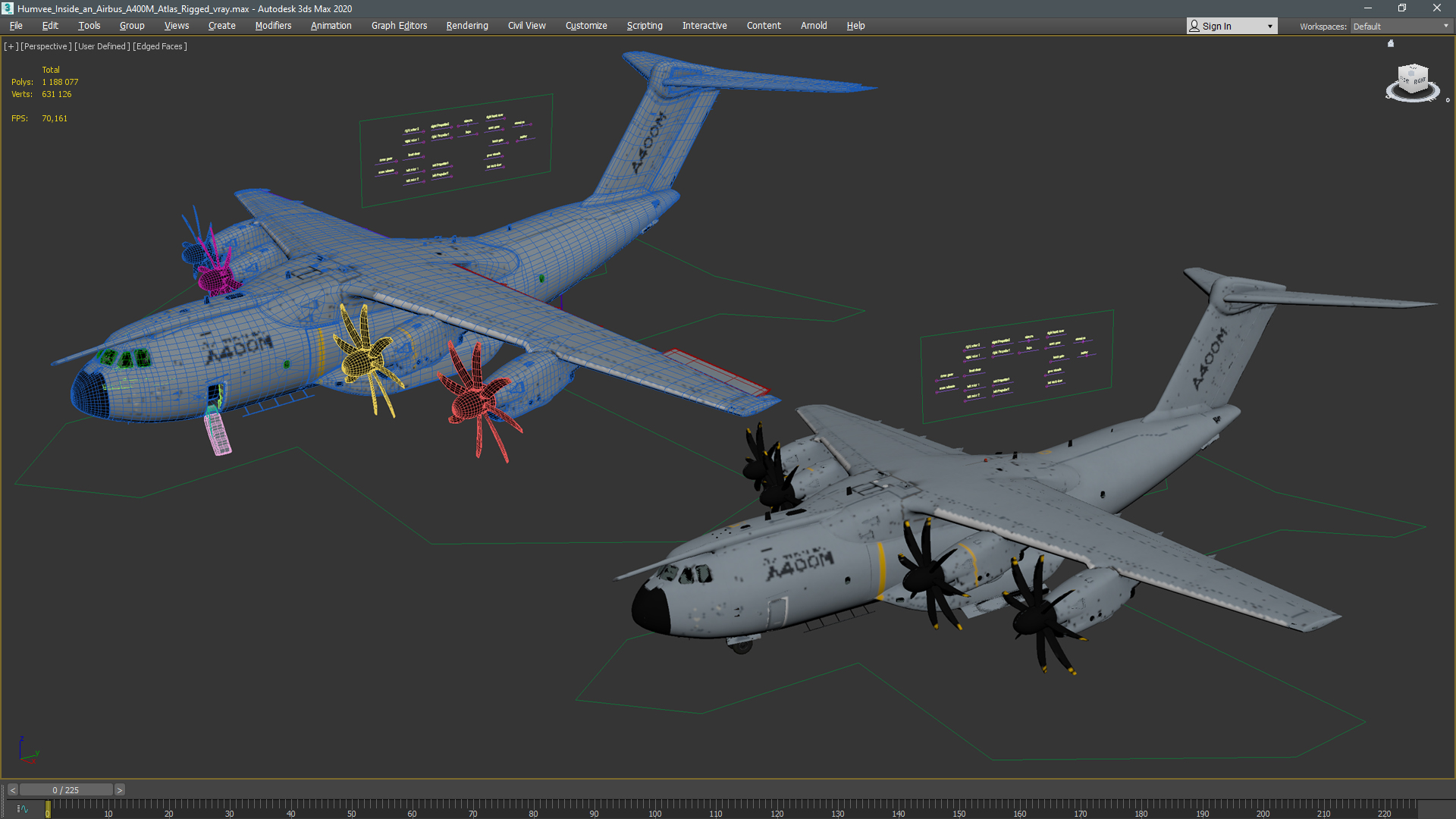Open the Help menu
The width and height of the screenshot is (1456, 819).
[x=855, y=26]
